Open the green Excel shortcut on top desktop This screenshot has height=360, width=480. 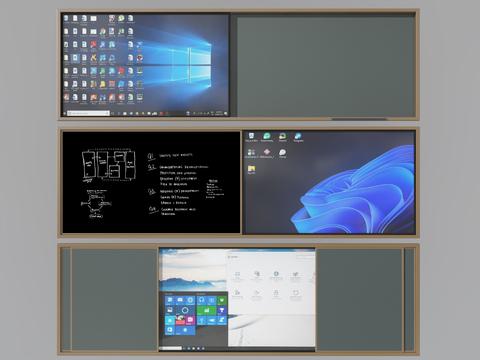121,31
